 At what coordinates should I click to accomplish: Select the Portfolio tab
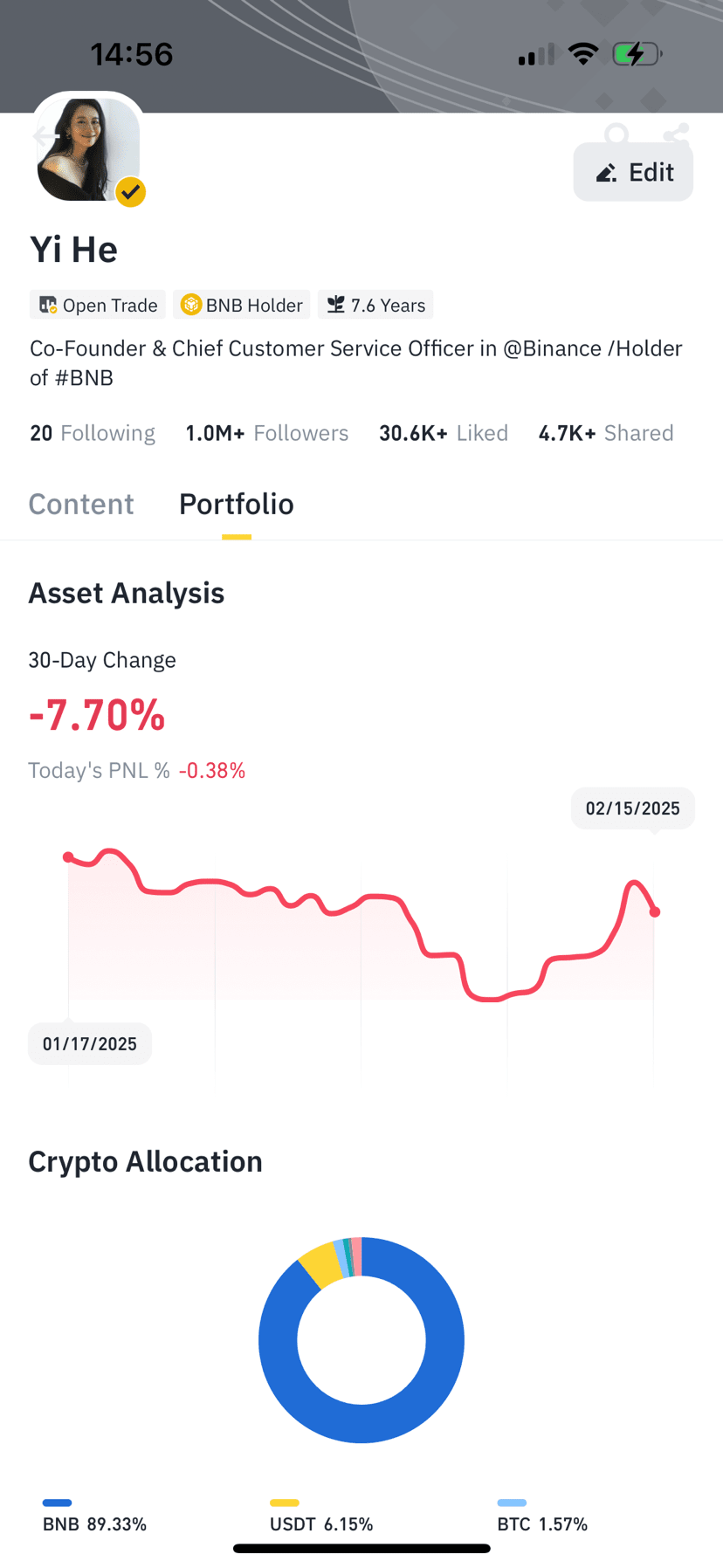click(237, 504)
